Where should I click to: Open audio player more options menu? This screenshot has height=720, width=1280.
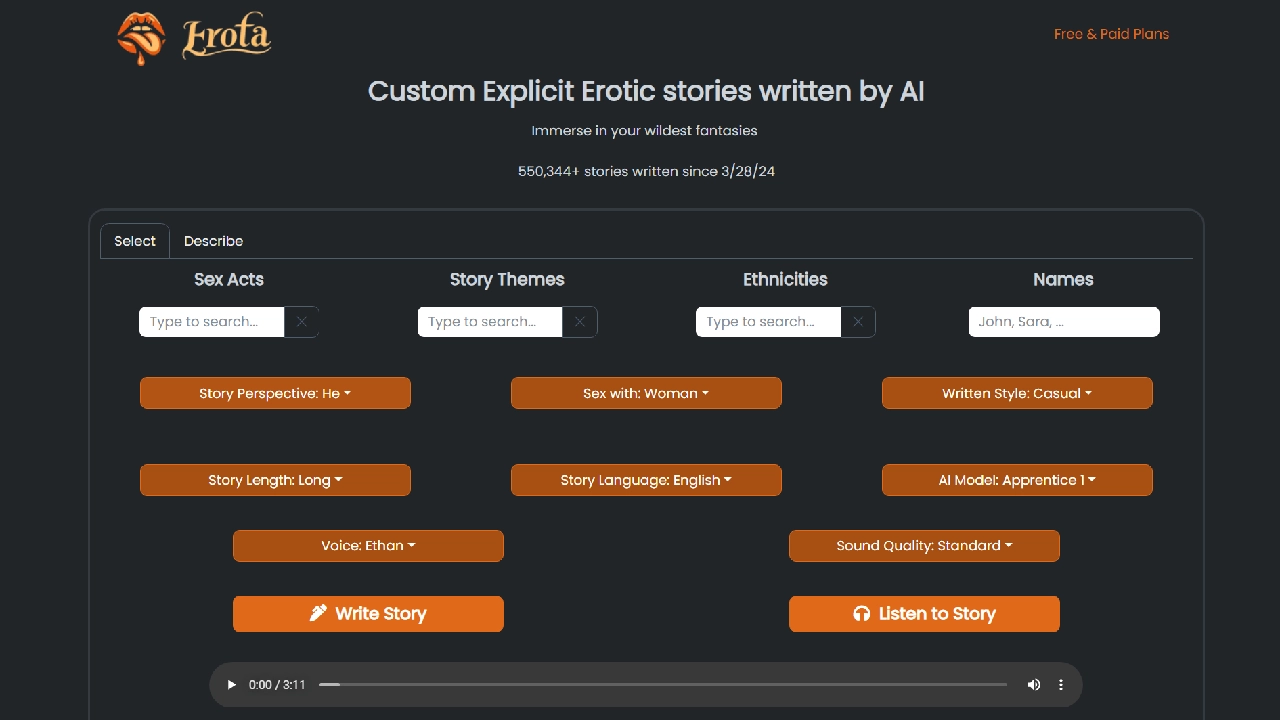1061,685
